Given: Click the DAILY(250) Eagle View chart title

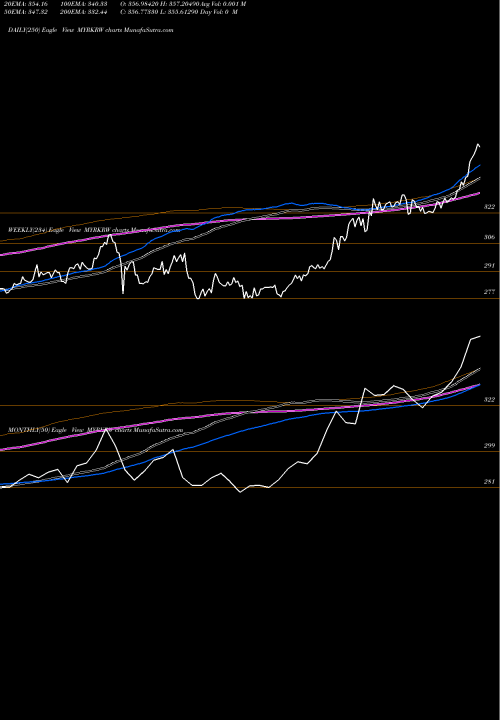Looking at the screenshot, I should coord(90,30).
